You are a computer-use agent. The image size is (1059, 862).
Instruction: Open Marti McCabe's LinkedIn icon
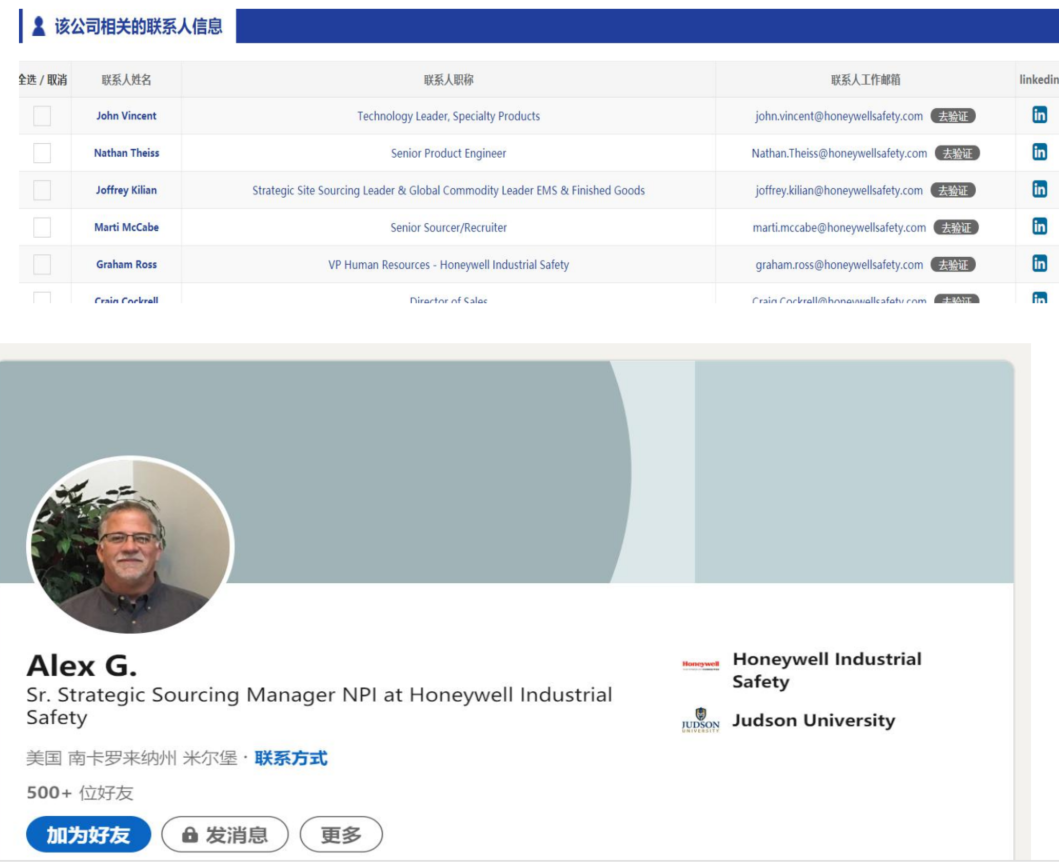point(1039,226)
